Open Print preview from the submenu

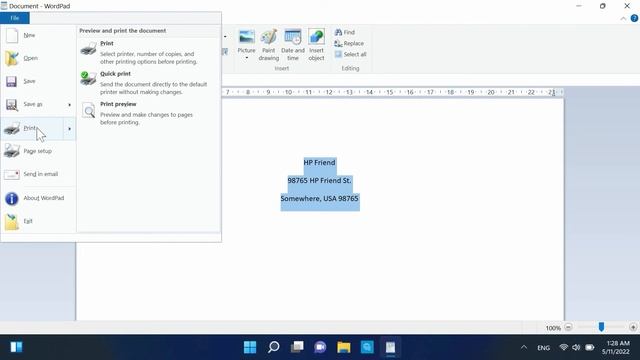pyautogui.click(x=149, y=113)
